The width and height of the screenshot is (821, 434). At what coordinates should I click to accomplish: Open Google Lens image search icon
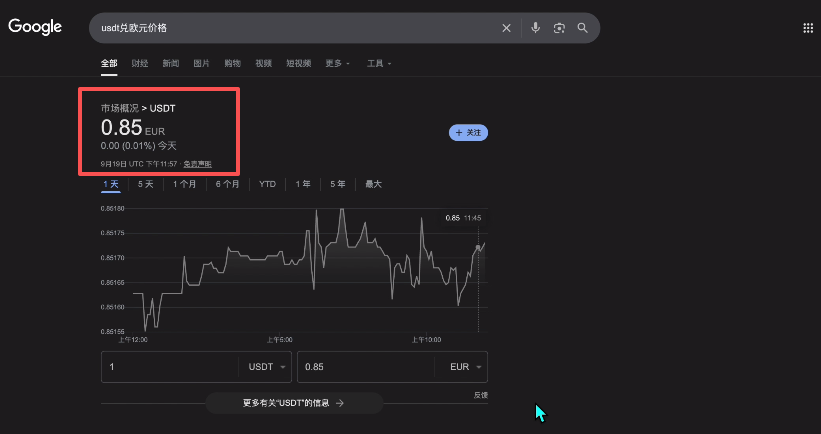559,28
